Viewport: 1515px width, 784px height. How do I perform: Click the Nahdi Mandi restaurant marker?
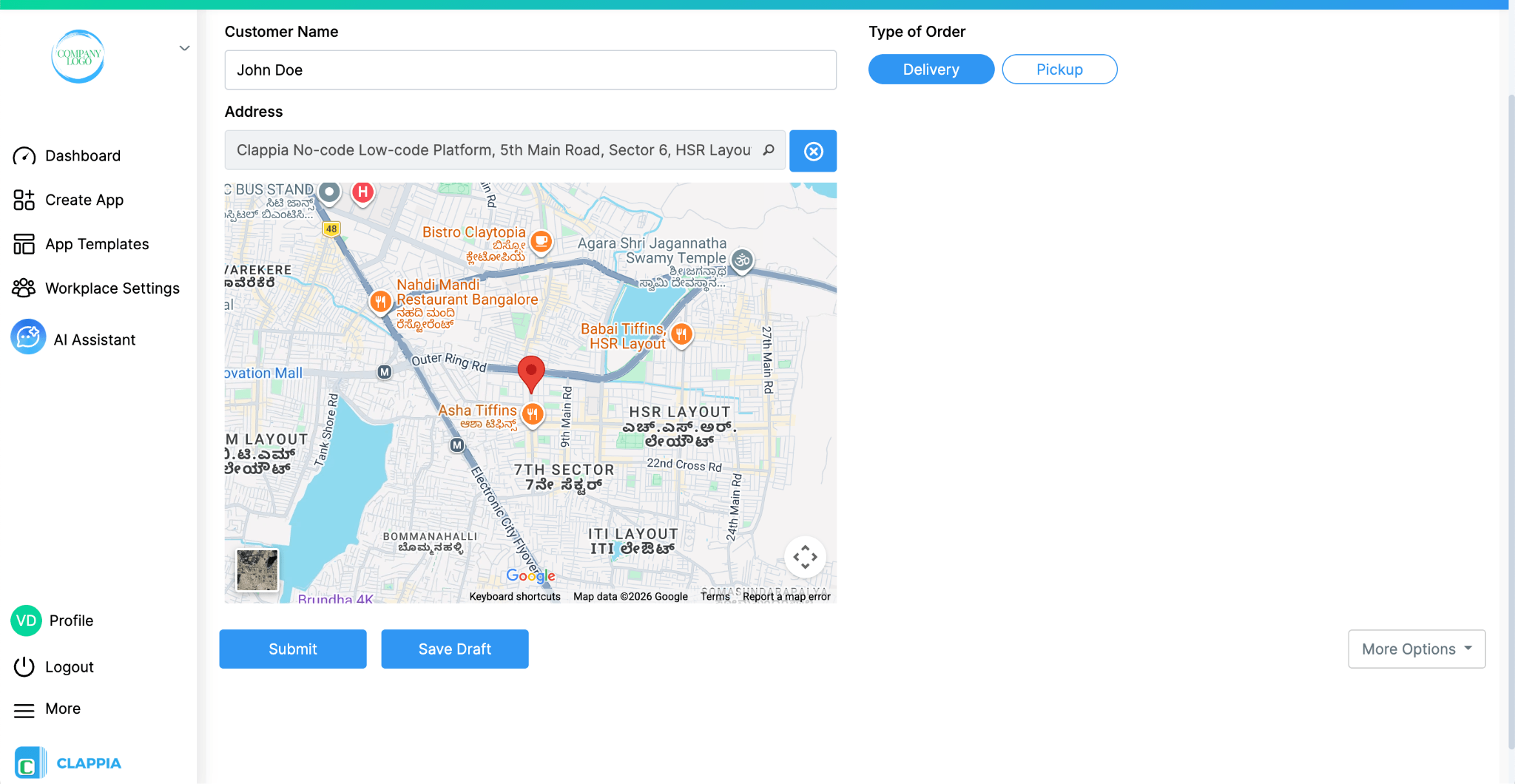(x=380, y=302)
